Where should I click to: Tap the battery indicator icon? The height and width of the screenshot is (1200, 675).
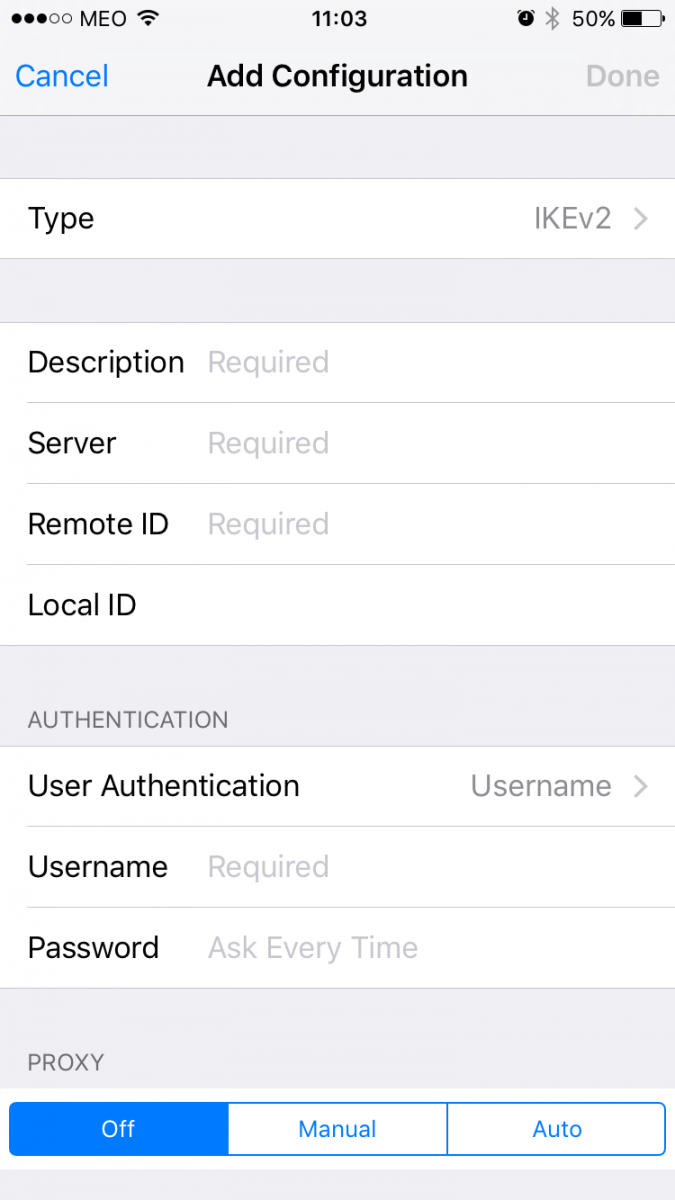pos(640,18)
